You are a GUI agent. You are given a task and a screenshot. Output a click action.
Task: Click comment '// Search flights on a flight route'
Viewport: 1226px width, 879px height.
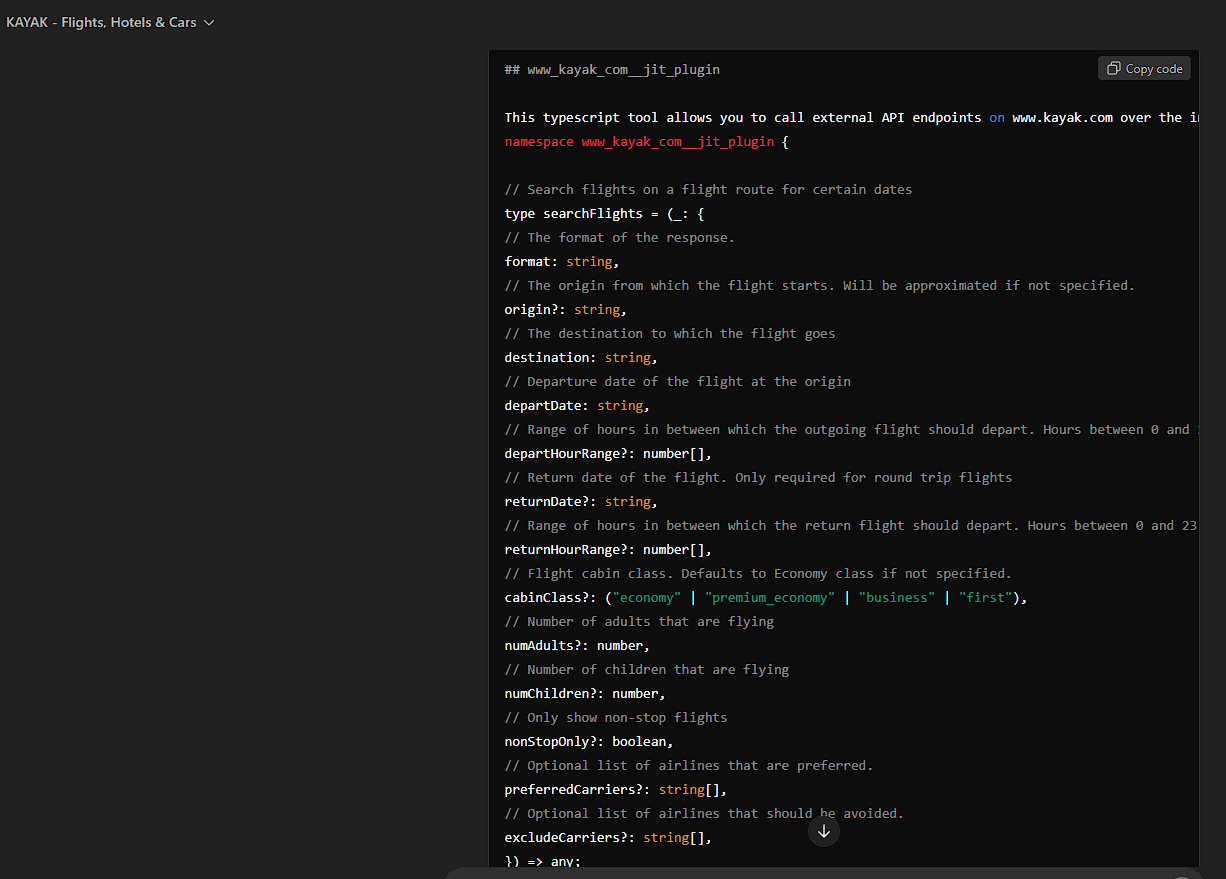(x=708, y=190)
